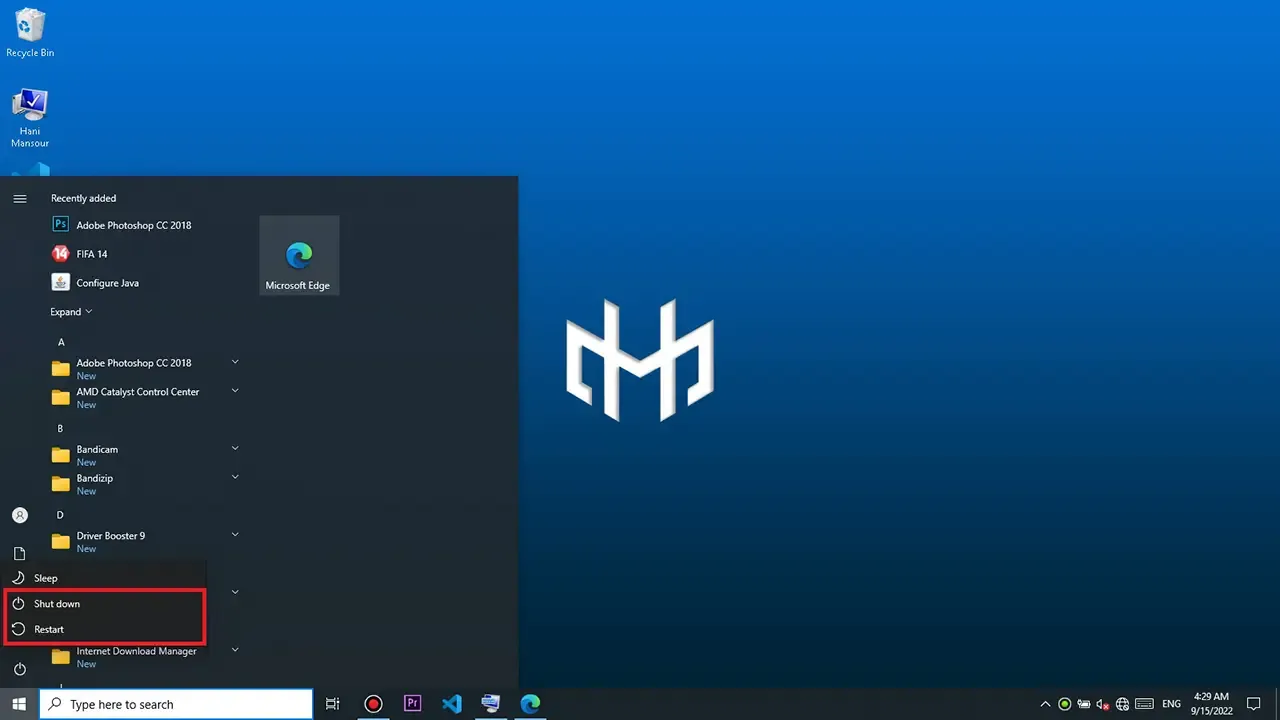Open the Bandizip folder entry

(x=145, y=484)
